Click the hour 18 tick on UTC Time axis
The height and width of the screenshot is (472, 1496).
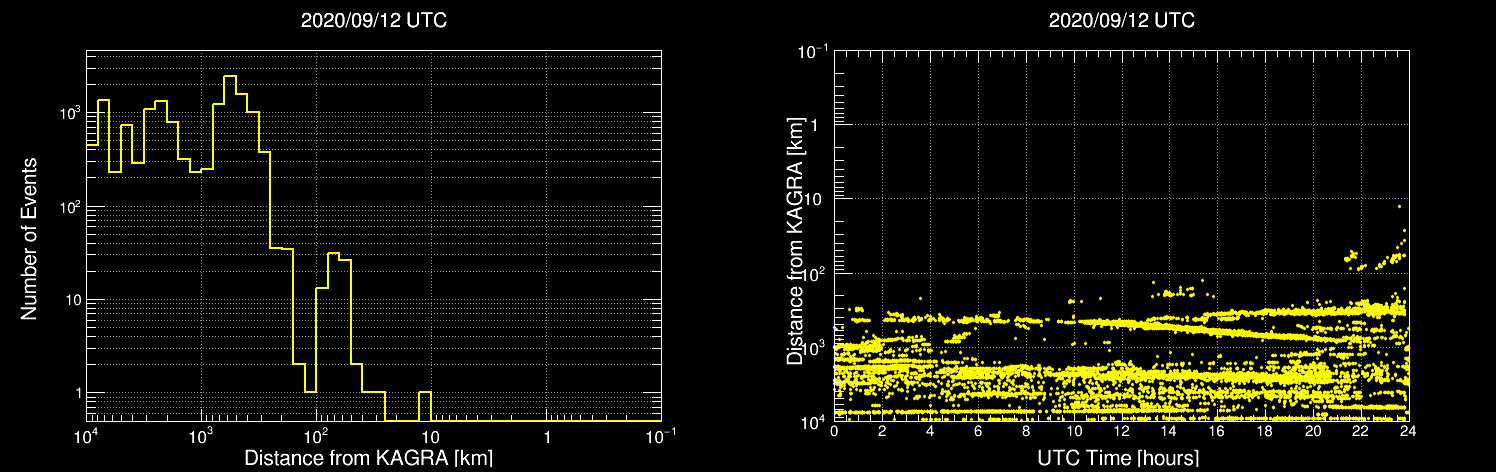coord(1265,434)
